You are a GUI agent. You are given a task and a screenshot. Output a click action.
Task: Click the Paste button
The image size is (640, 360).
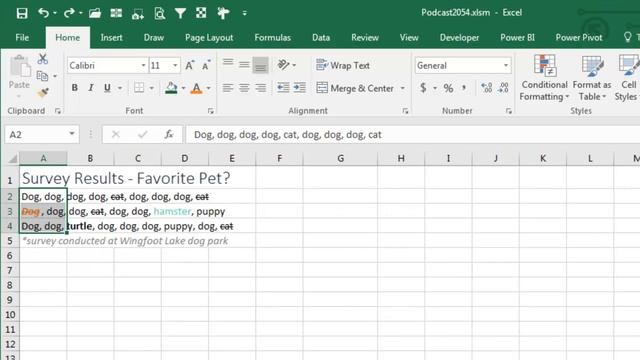19,76
